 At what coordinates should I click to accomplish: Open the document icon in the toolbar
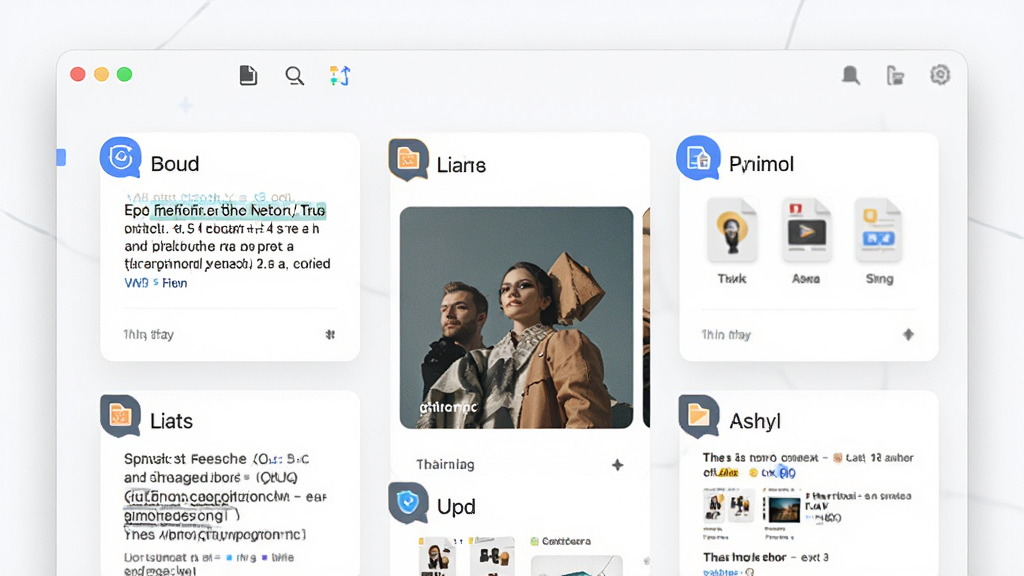(x=248, y=75)
